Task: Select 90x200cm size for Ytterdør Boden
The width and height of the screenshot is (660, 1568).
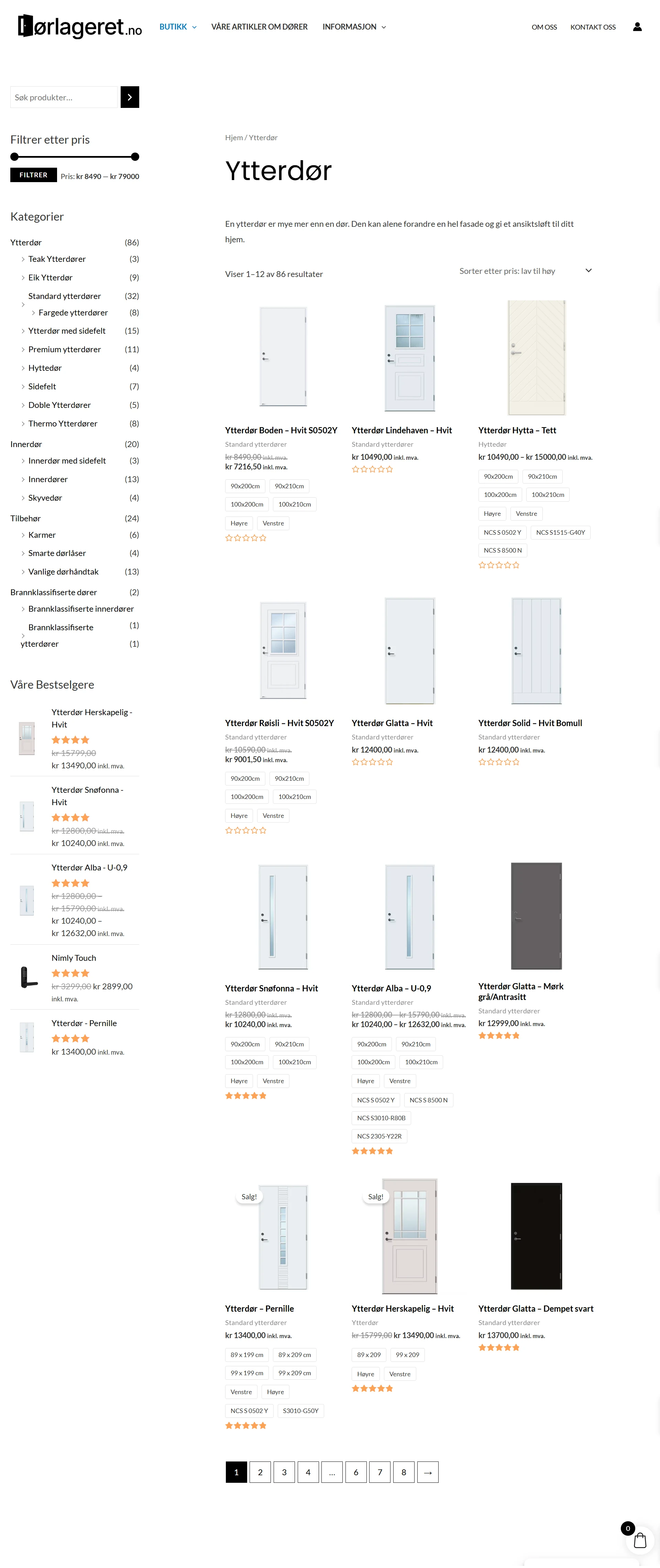Action: pos(245,486)
